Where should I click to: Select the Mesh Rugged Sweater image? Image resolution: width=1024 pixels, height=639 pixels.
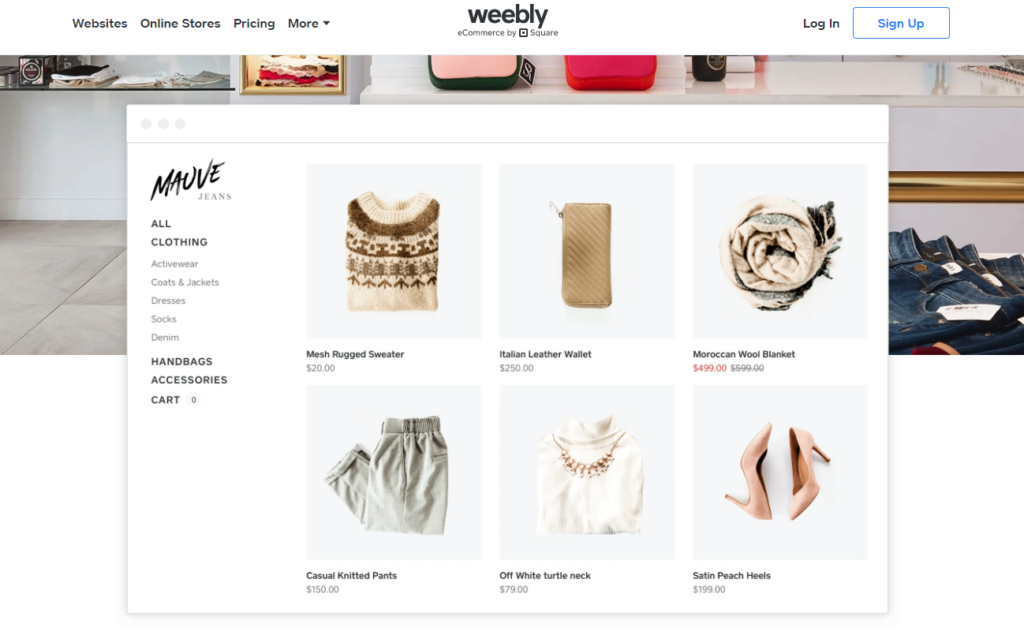click(x=394, y=252)
